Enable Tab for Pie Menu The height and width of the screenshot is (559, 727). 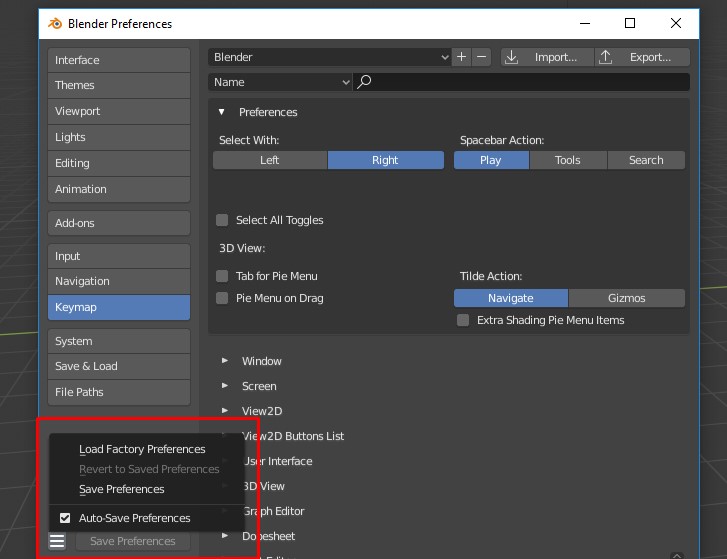pos(222,276)
